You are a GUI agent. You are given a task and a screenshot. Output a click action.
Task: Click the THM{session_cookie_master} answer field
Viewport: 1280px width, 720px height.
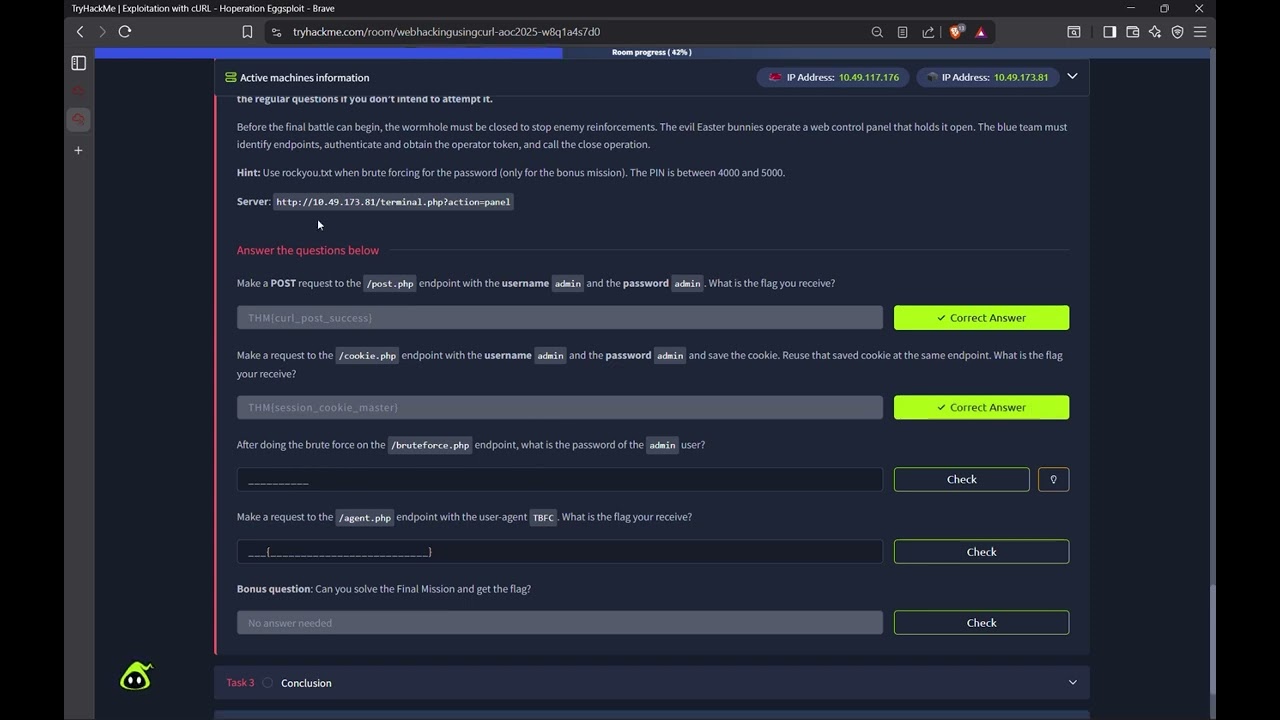(x=560, y=407)
